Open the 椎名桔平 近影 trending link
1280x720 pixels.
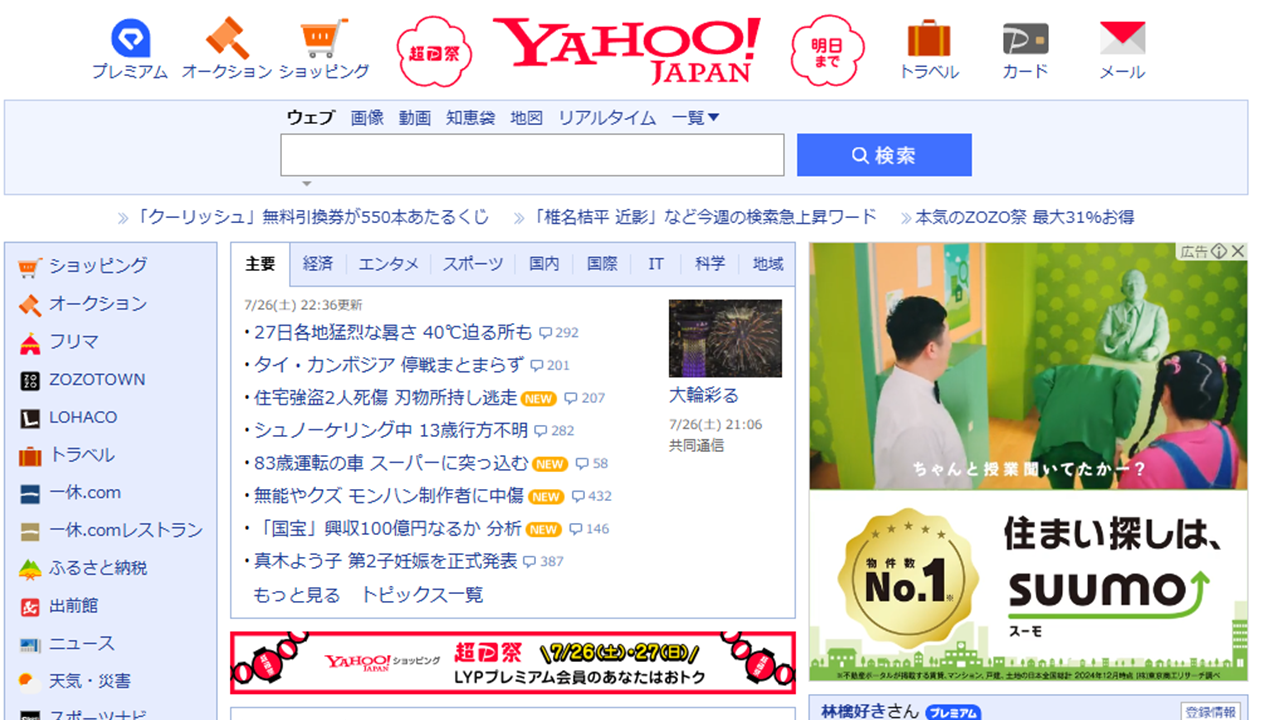pyautogui.click(x=704, y=217)
